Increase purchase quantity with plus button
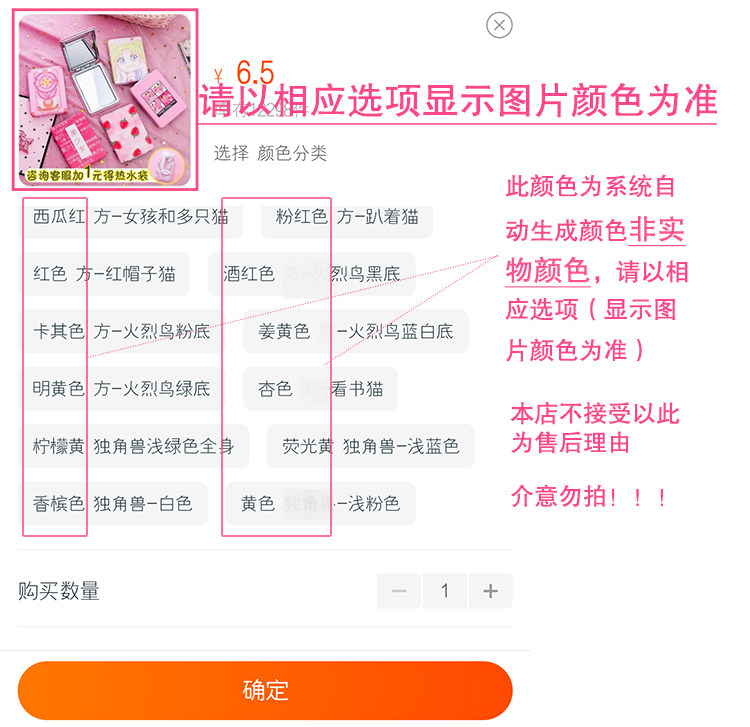The height and width of the screenshot is (727, 750). tap(490, 591)
